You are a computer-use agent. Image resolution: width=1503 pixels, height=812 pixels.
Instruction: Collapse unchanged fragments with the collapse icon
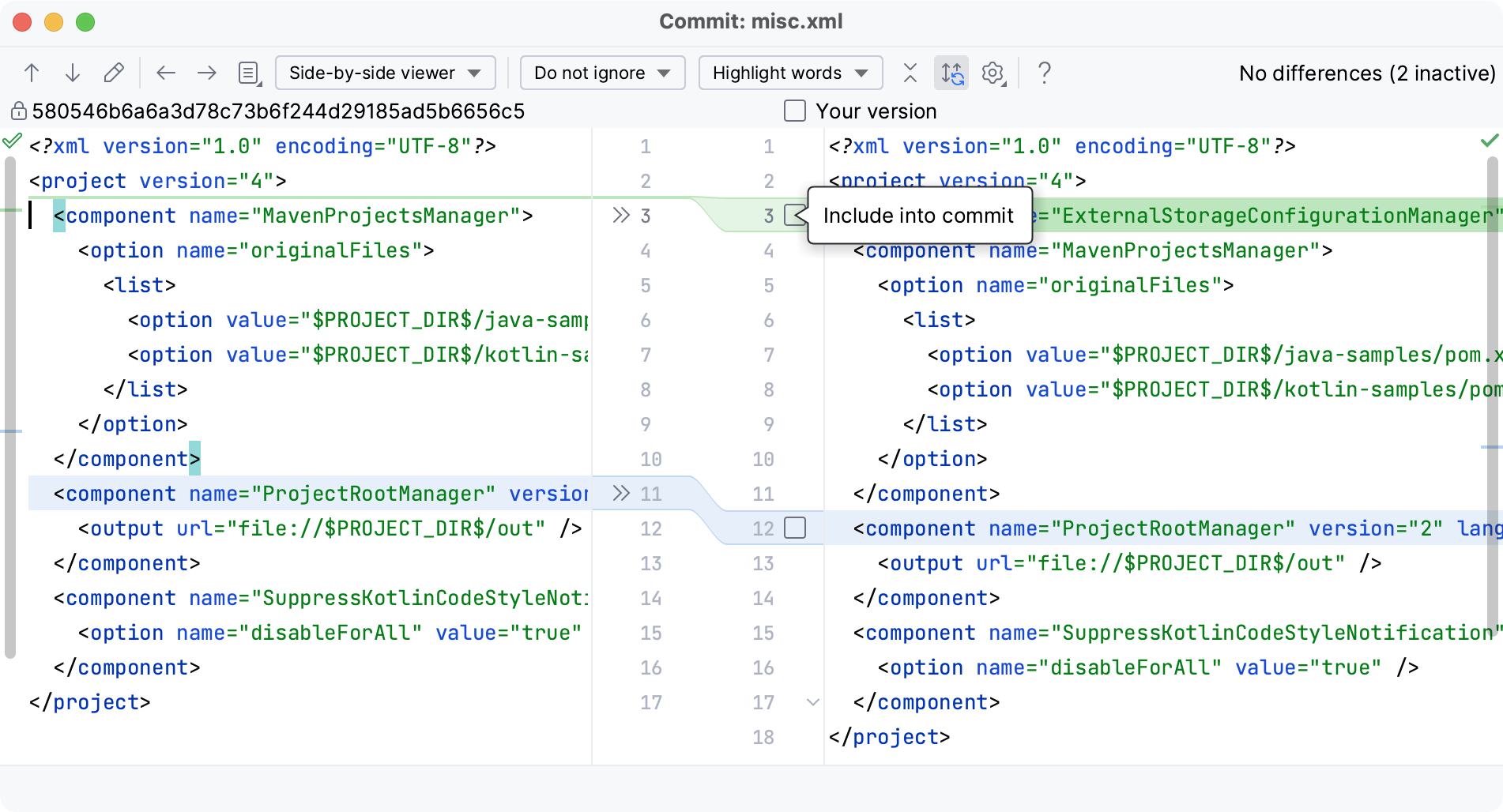pos(910,73)
